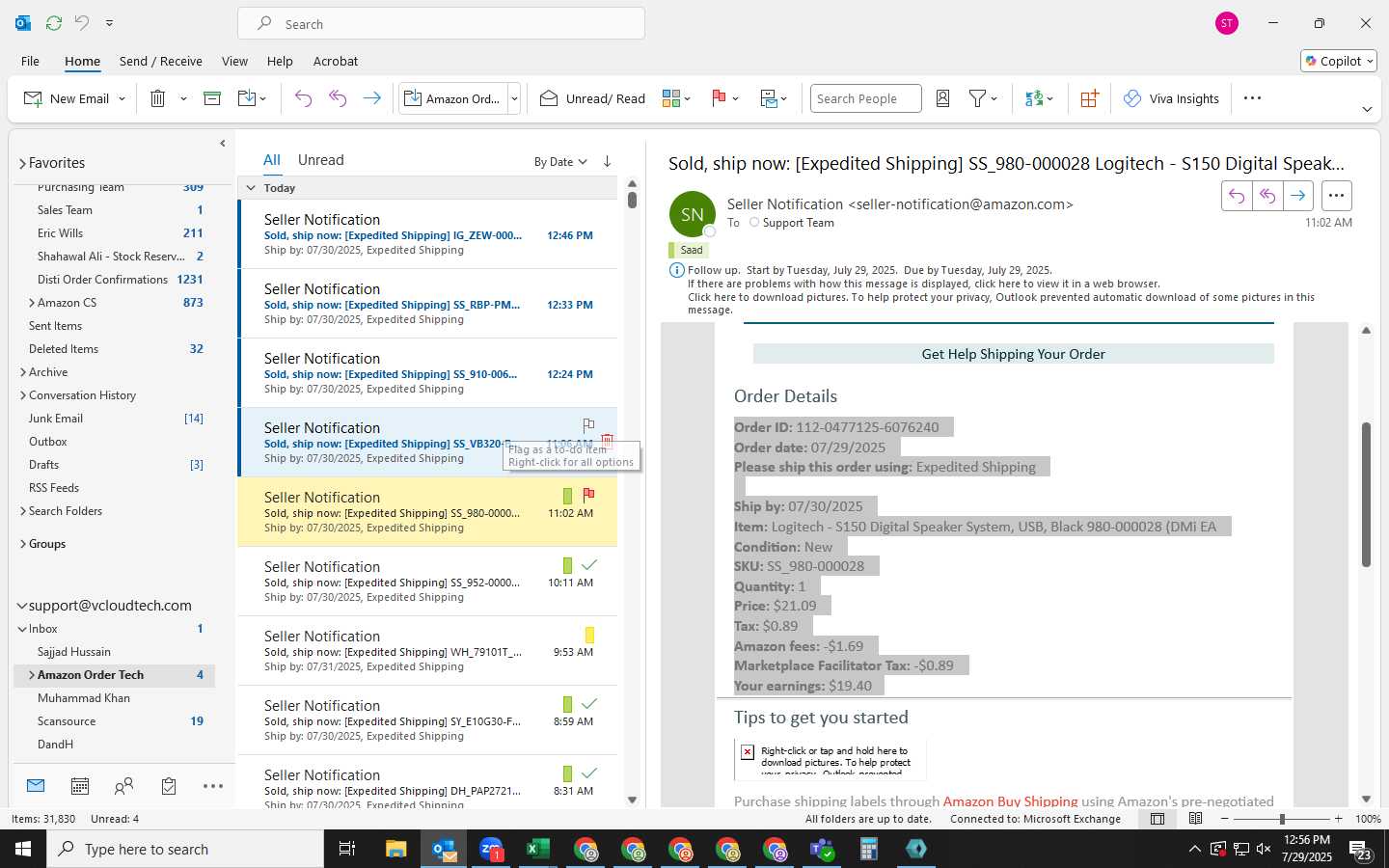
Task: Flag the 11:06 AM Seller Notification message
Action: pos(588,425)
